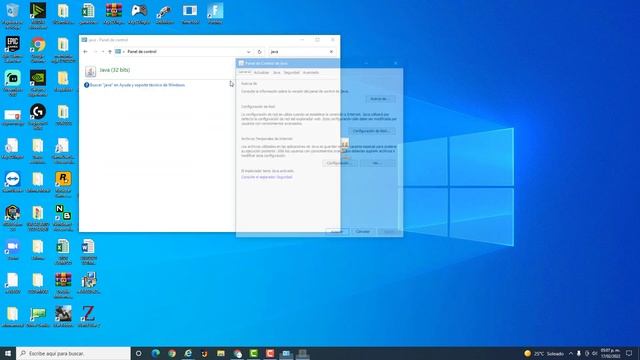
Task: Switch to the Actualizar tab
Action: click(261, 73)
